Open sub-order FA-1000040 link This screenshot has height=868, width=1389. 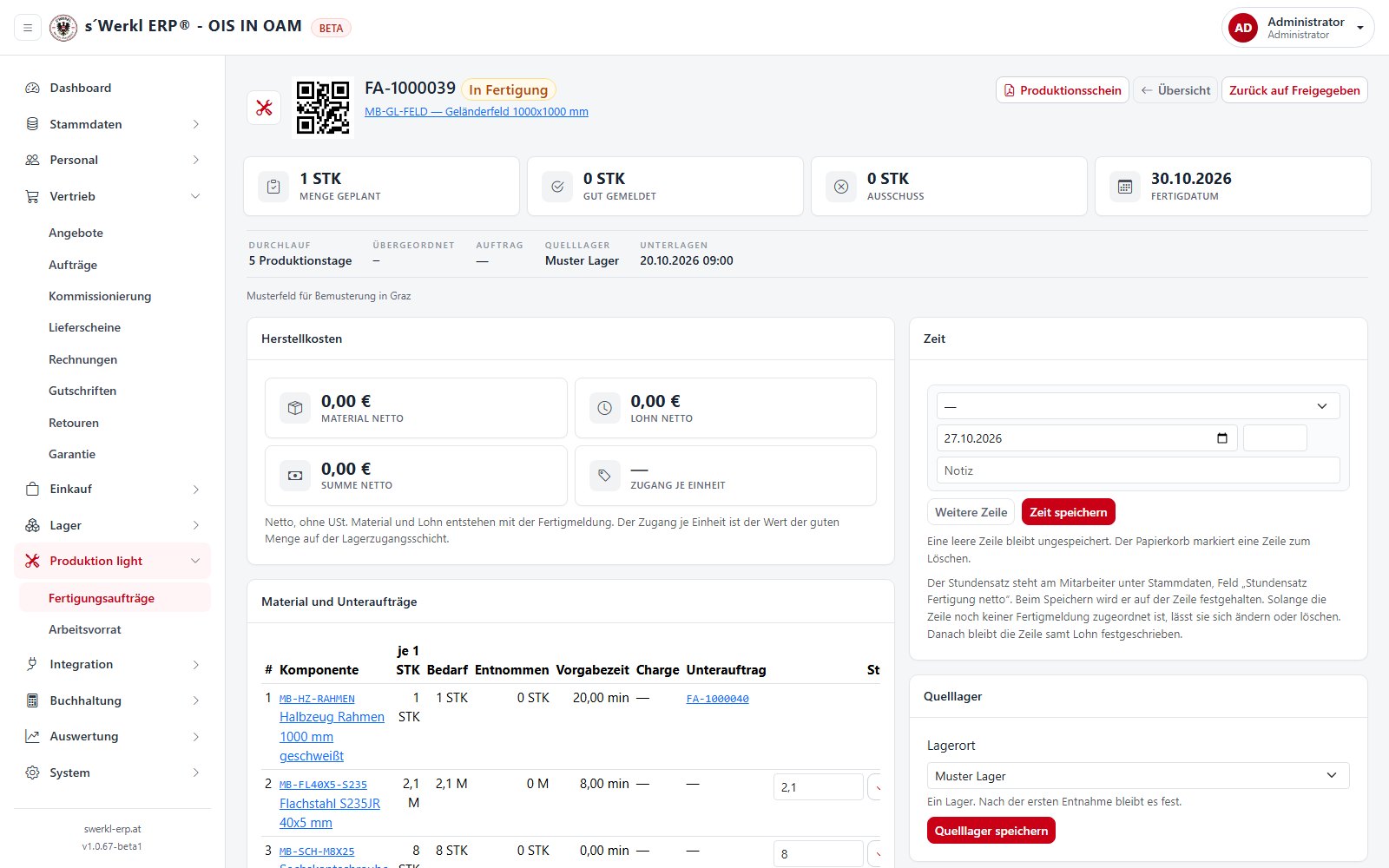point(717,699)
